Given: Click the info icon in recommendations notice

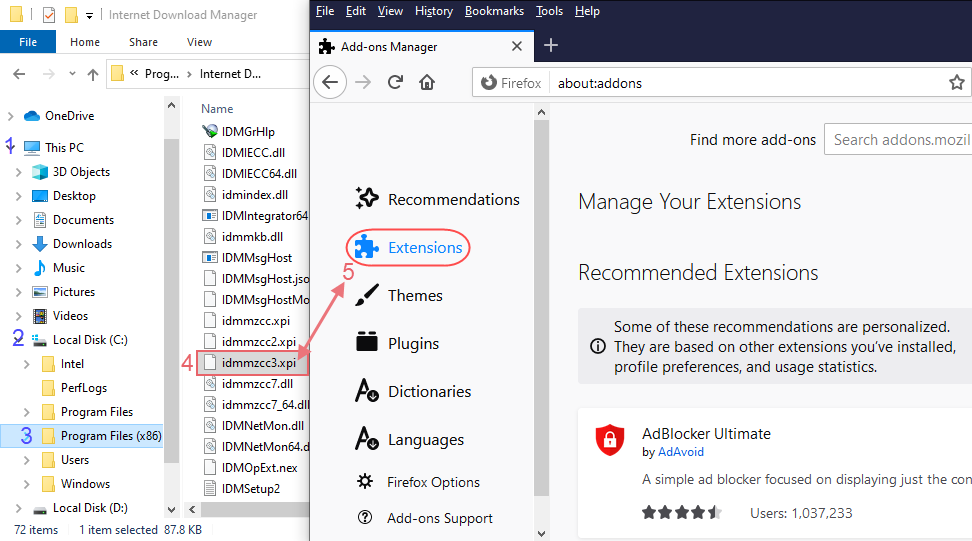Looking at the screenshot, I should (598, 346).
